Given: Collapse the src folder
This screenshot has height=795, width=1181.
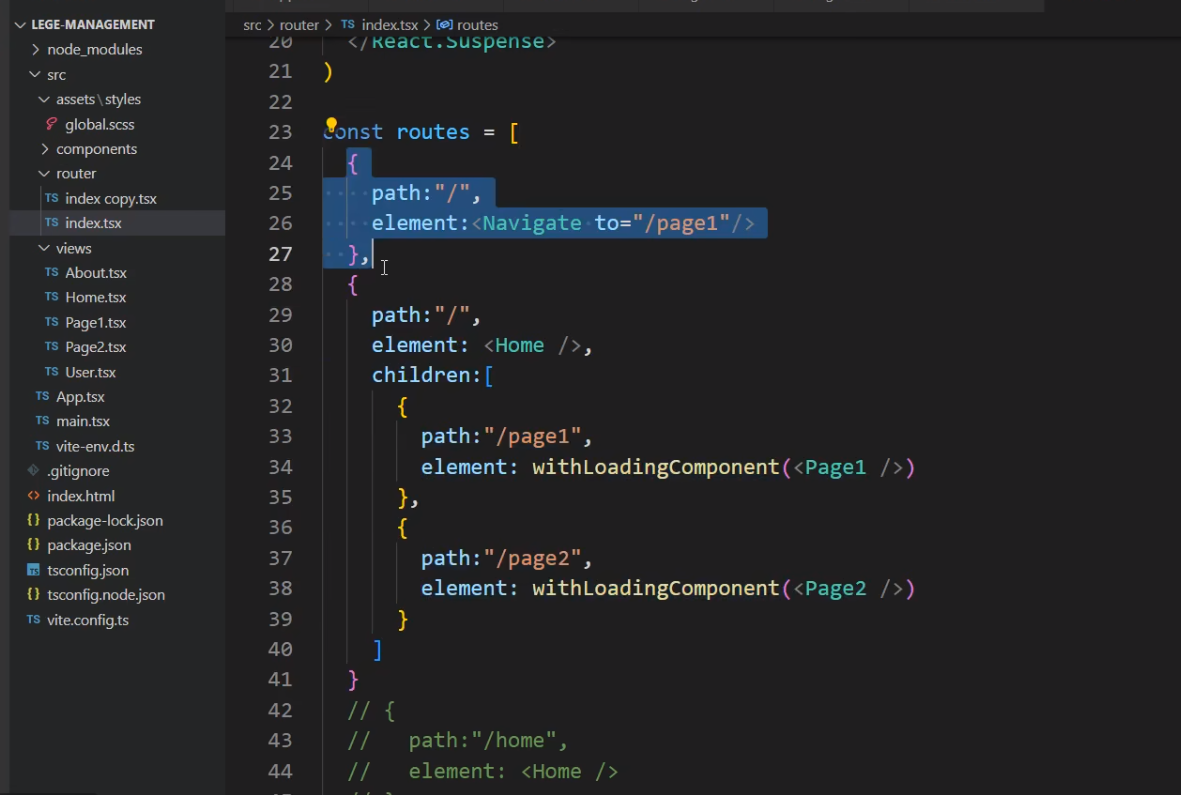Looking at the screenshot, I should [35, 75].
